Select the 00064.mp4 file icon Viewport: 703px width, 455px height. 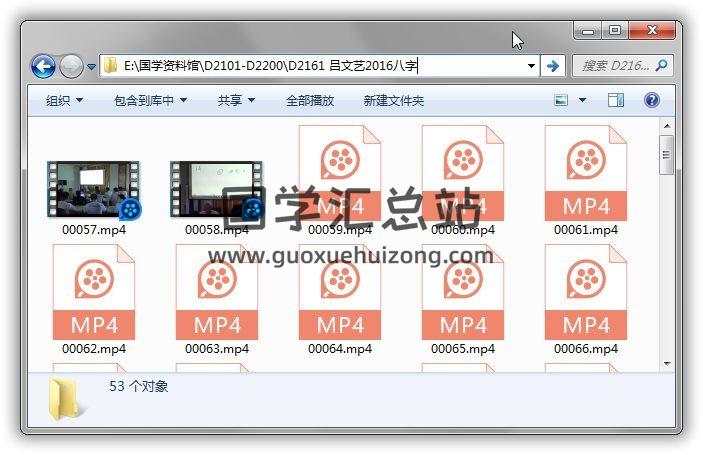coord(340,291)
